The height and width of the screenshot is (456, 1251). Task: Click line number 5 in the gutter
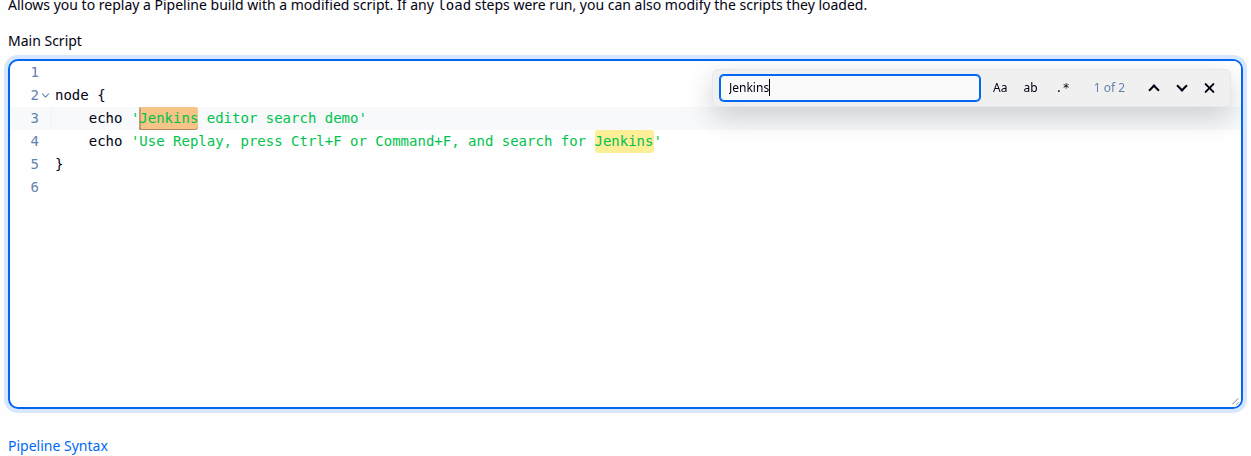click(x=34, y=164)
